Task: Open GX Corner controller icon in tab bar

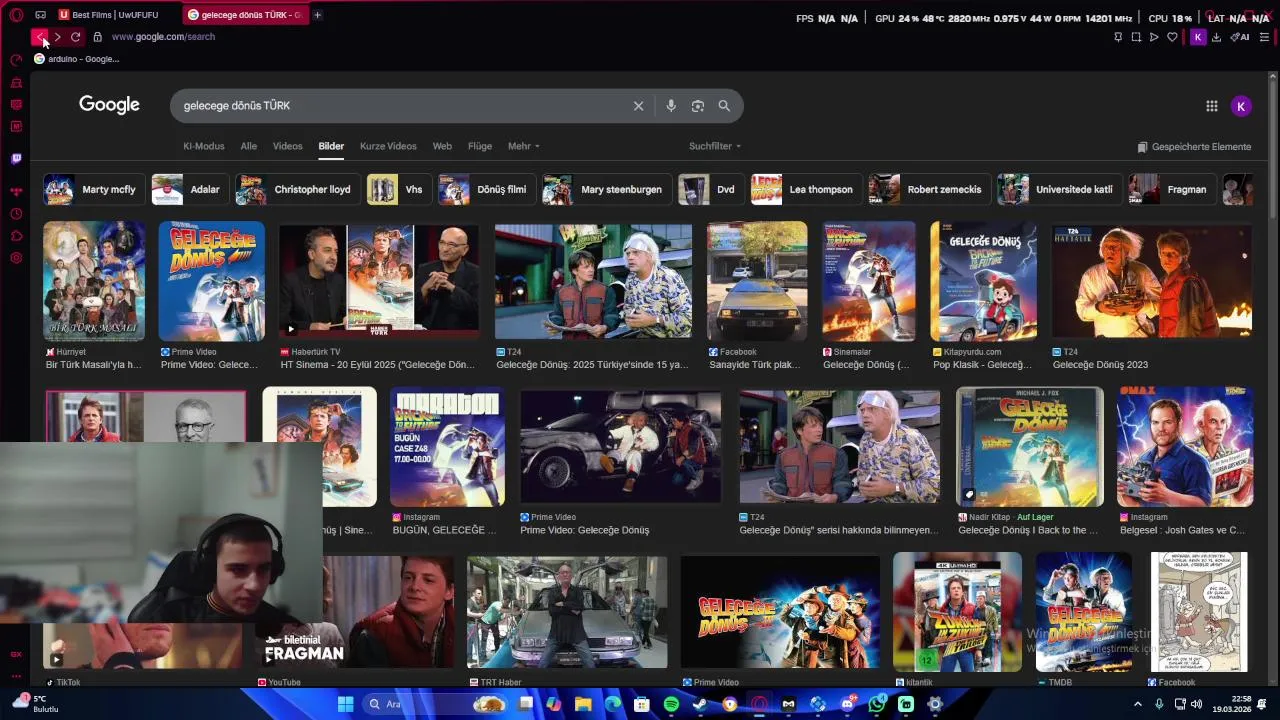Action: [40, 15]
